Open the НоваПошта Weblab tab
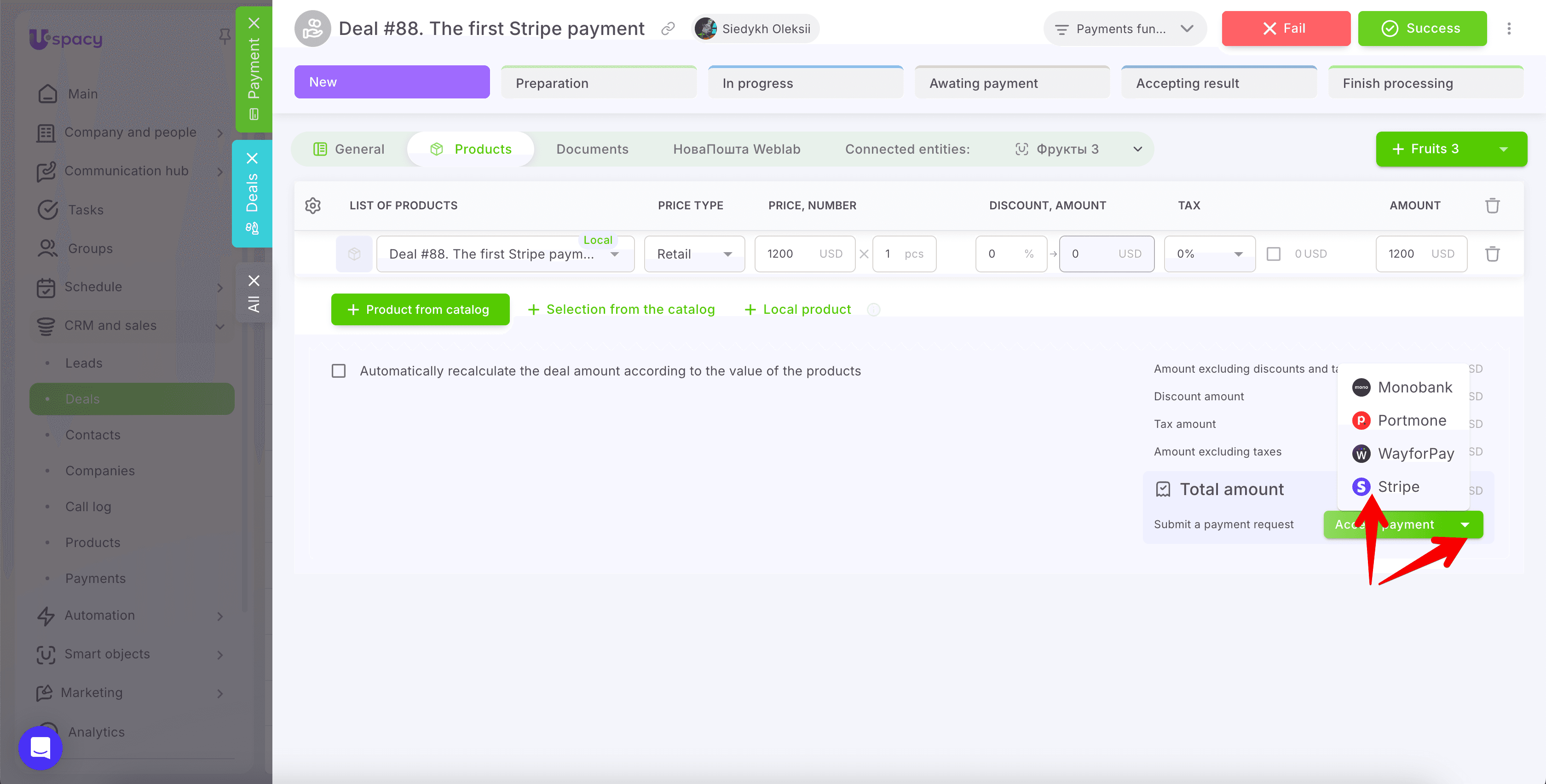Image resolution: width=1546 pixels, height=784 pixels. [x=736, y=149]
